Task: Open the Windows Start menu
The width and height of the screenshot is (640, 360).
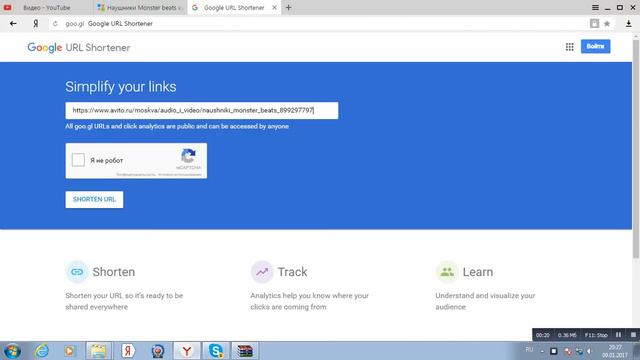Action: click(x=12, y=351)
